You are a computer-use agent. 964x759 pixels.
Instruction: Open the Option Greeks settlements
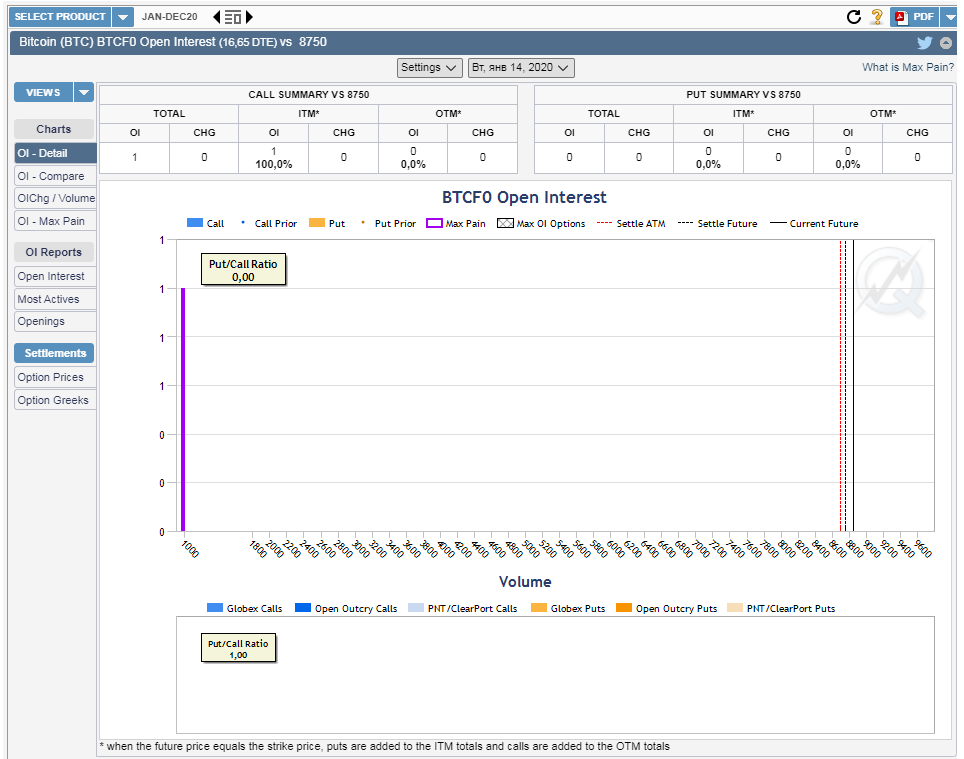55,400
